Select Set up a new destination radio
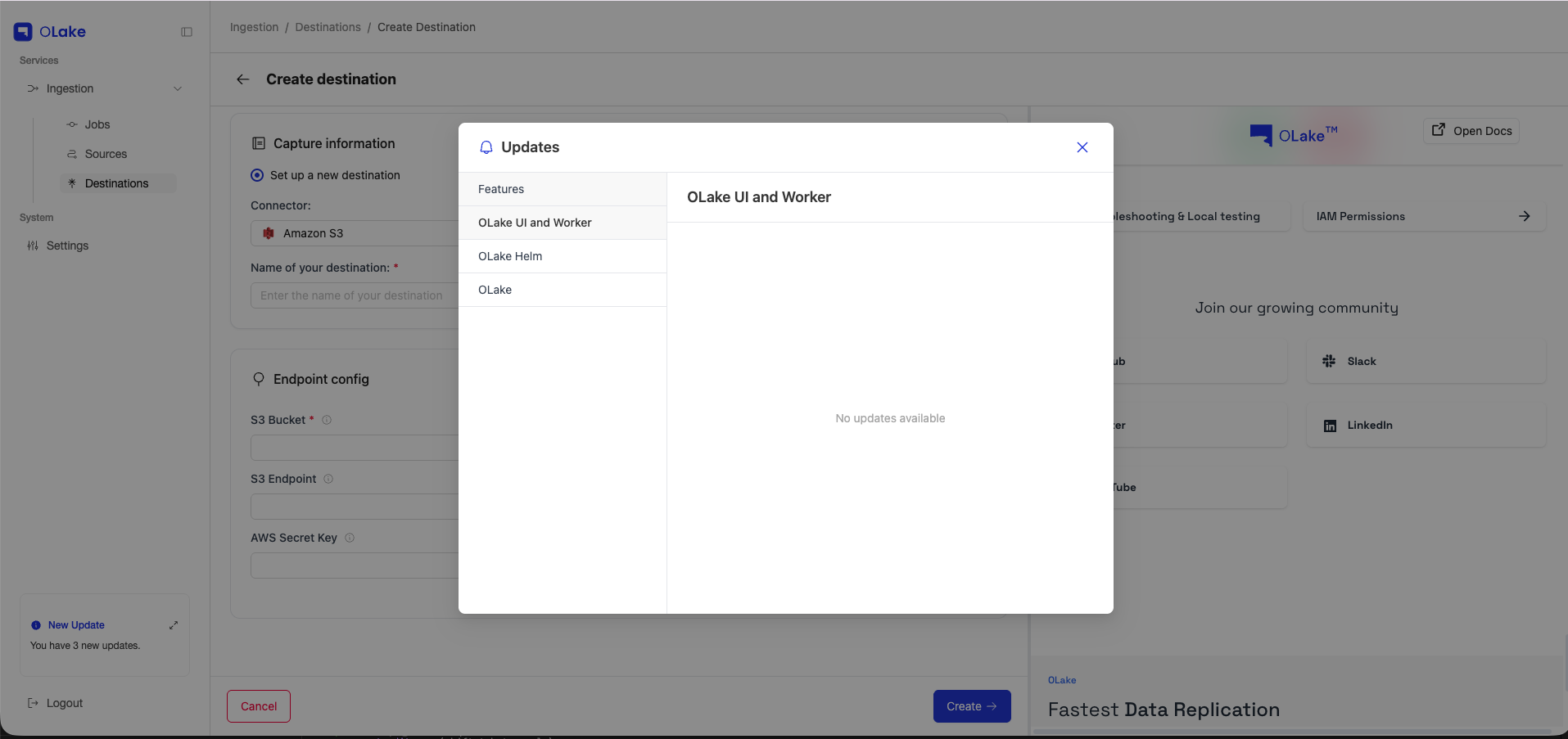Image resolution: width=1568 pixels, height=739 pixels. tap(257, 175)
